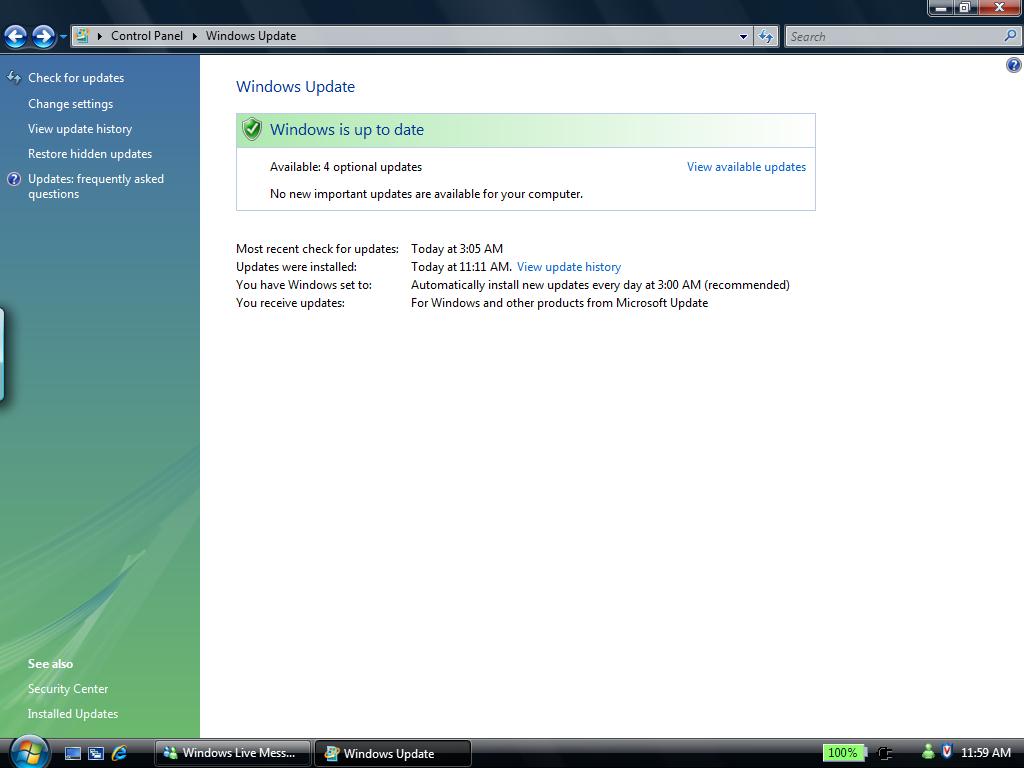This screenshot has height=768, width=1024.
Task: Click Check for updates link
Action: (x=76, y=78)
